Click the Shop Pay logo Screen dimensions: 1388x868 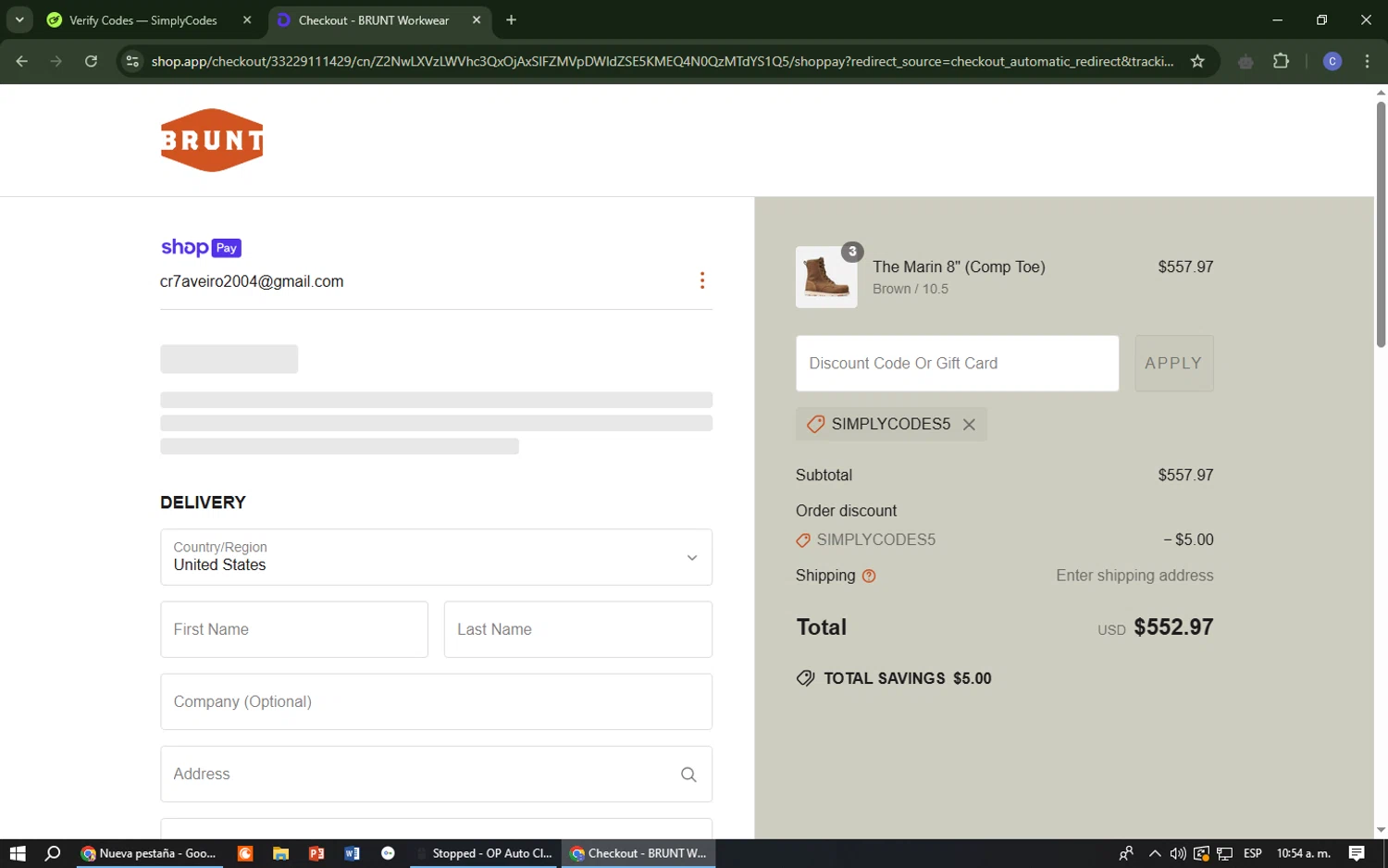[201, 247]
